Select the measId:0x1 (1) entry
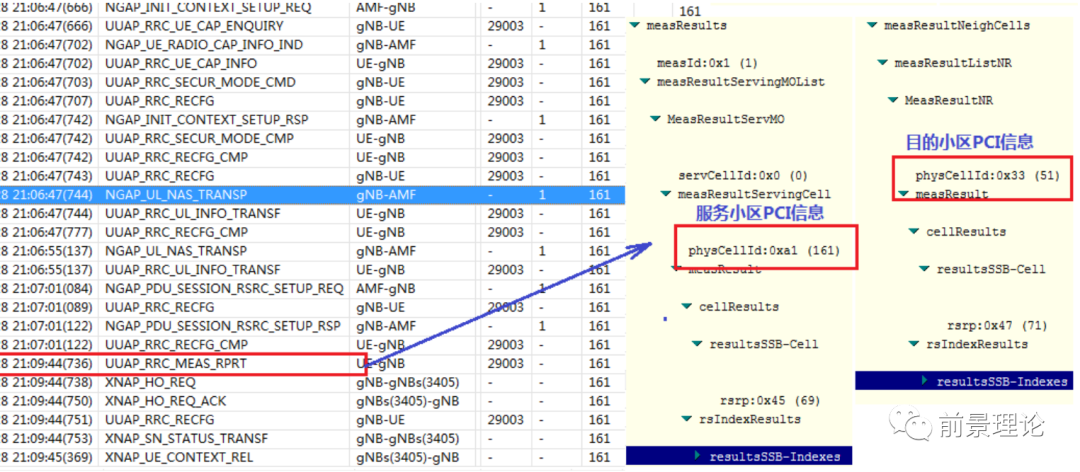The height and width of the screenshot is (472, 1080). [x=707, y=63]
